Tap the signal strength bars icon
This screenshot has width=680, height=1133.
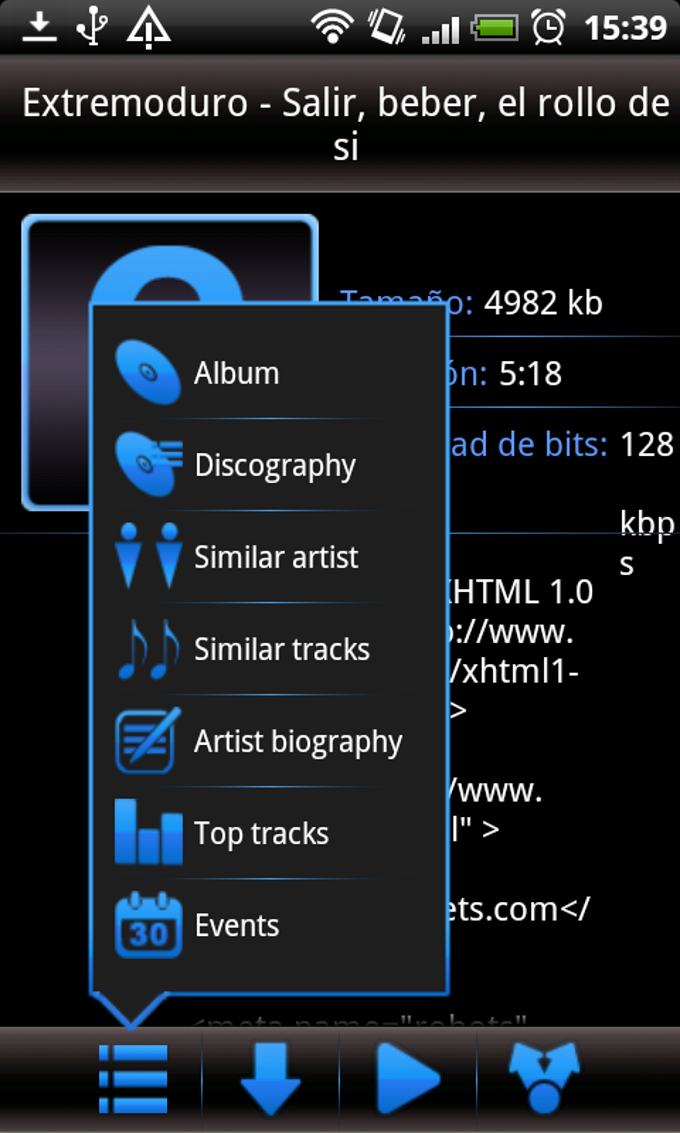coord(440,29)
